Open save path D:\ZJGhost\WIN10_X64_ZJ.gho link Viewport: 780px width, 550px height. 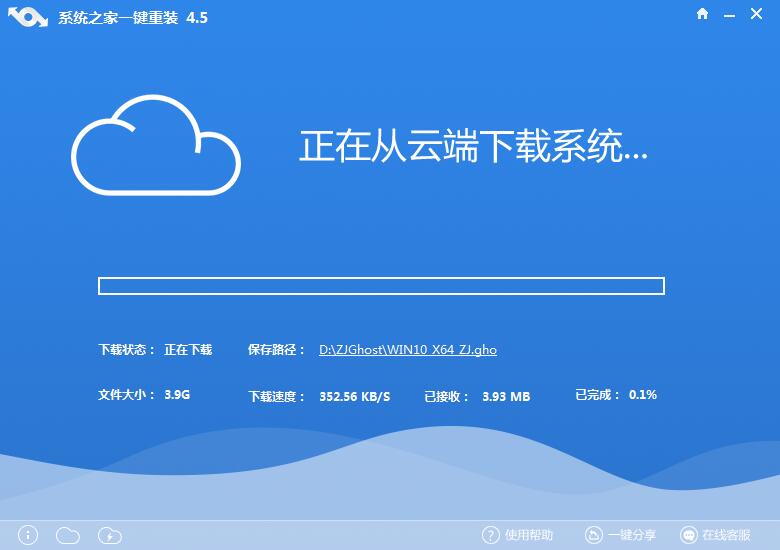[408, 350]
